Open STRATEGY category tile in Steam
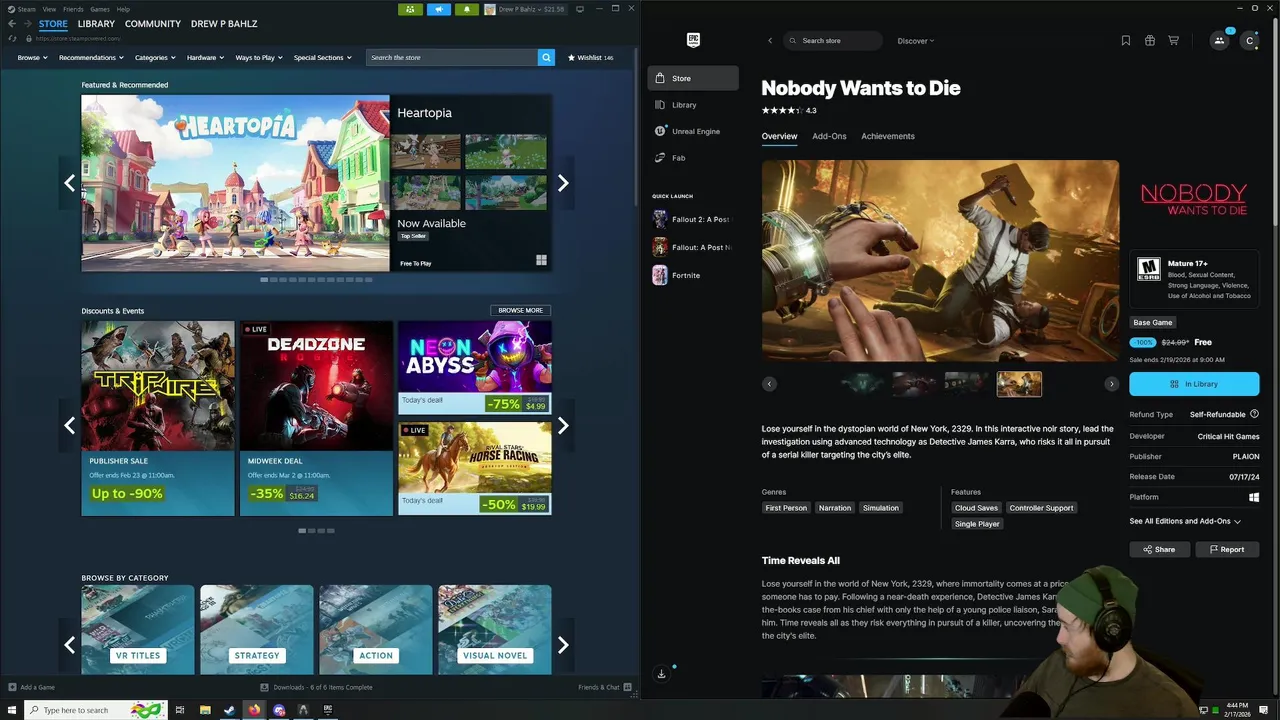Screen dimensions: 1280x720 pyautogui.click(x=257, y=630)
